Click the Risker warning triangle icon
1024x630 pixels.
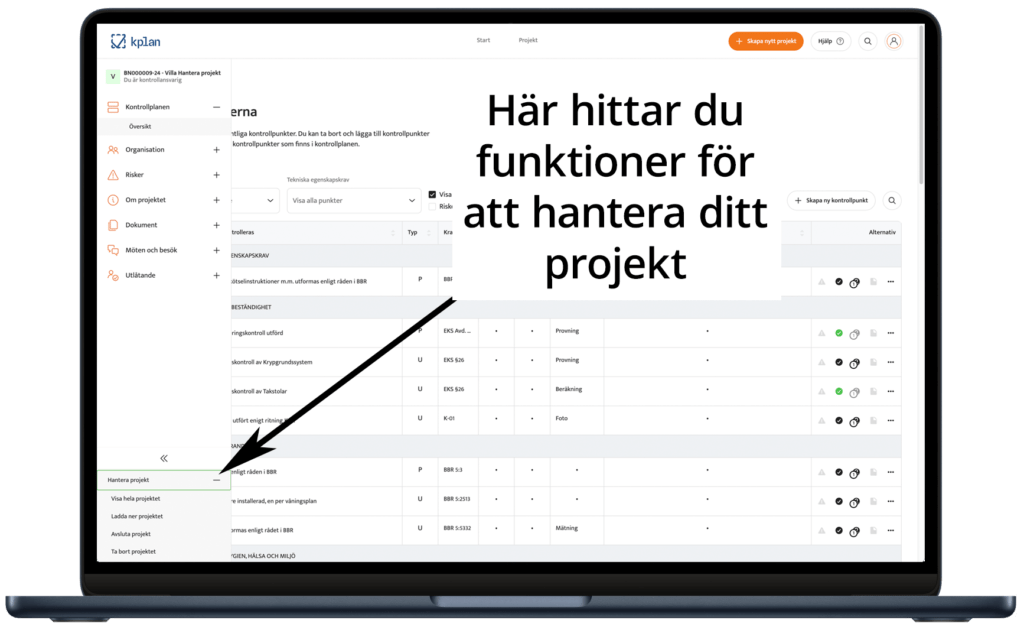point(113,175)
